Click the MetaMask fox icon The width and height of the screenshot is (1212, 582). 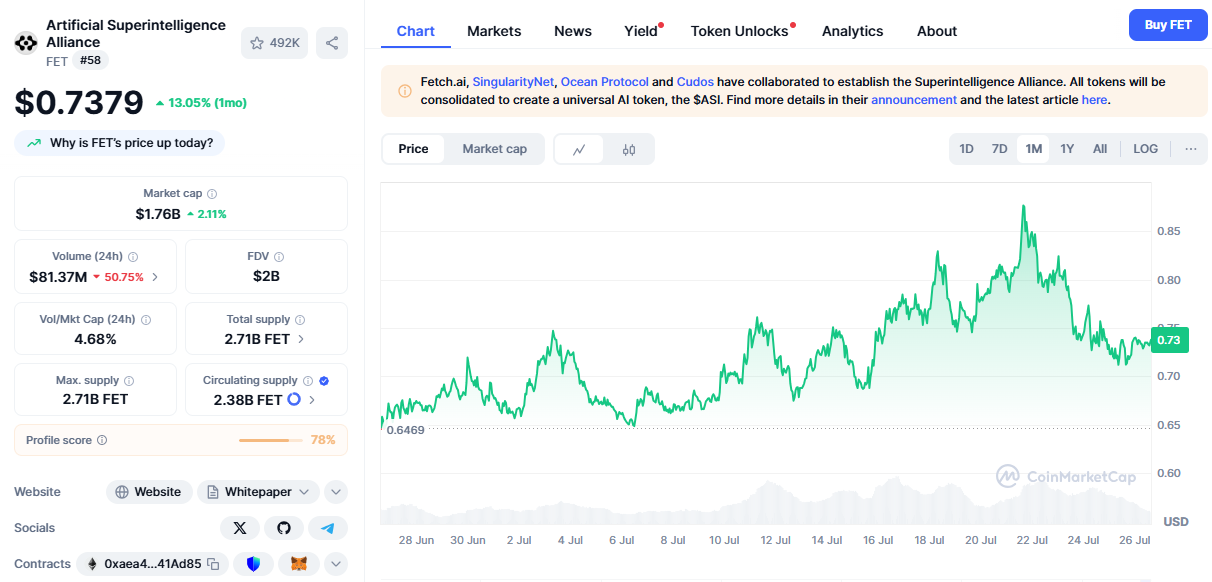[299, 564]
